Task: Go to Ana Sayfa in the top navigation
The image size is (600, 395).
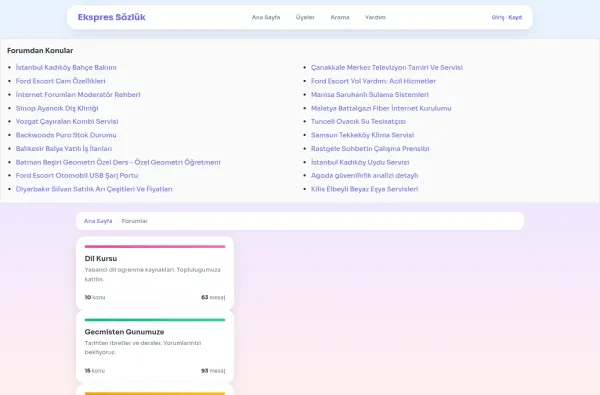Action: [x=266, y=17]
